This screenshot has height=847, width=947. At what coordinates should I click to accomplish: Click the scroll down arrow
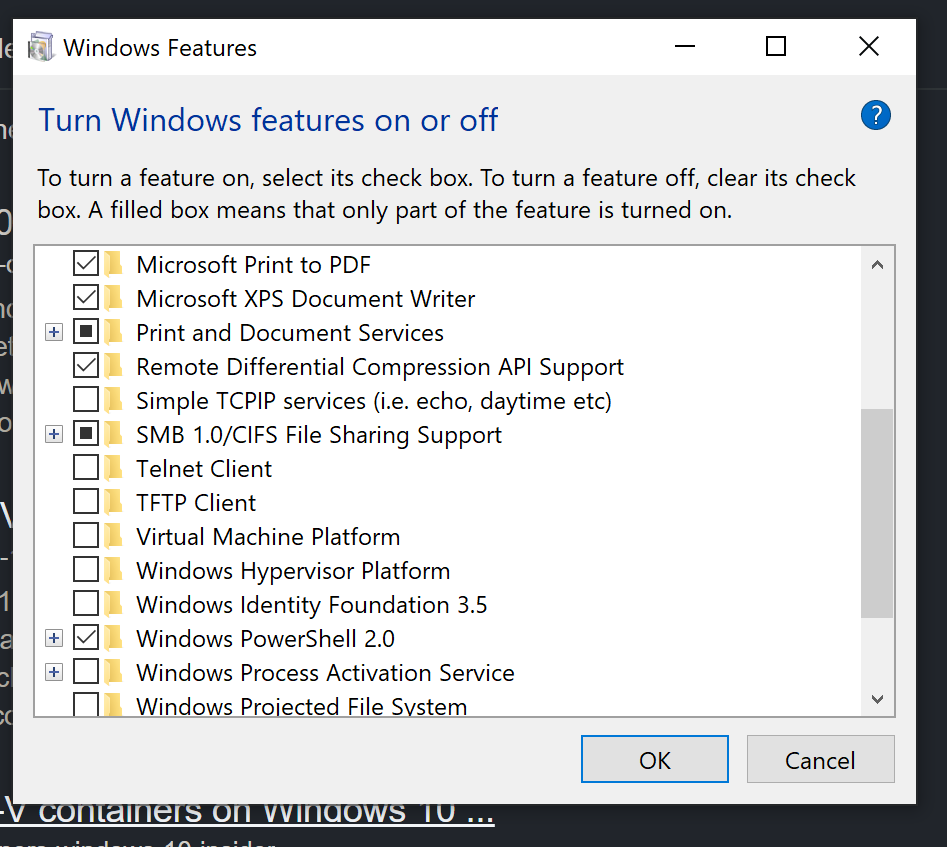pyautogui.click(x=877, y=699)
